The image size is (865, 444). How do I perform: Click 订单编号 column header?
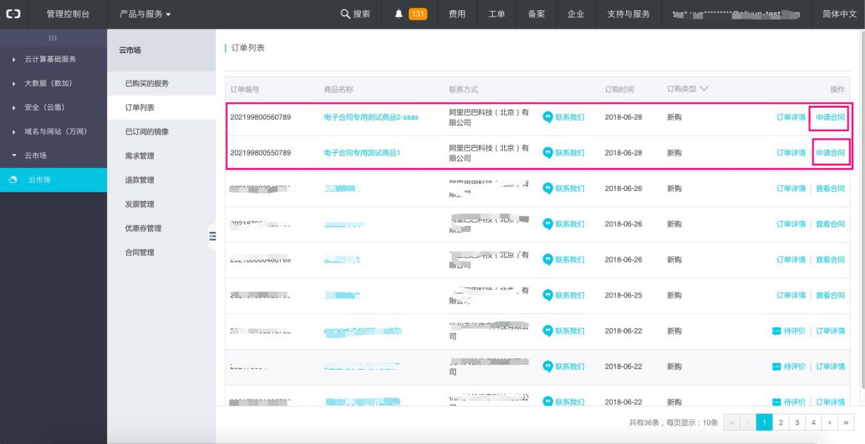[245, 89]
